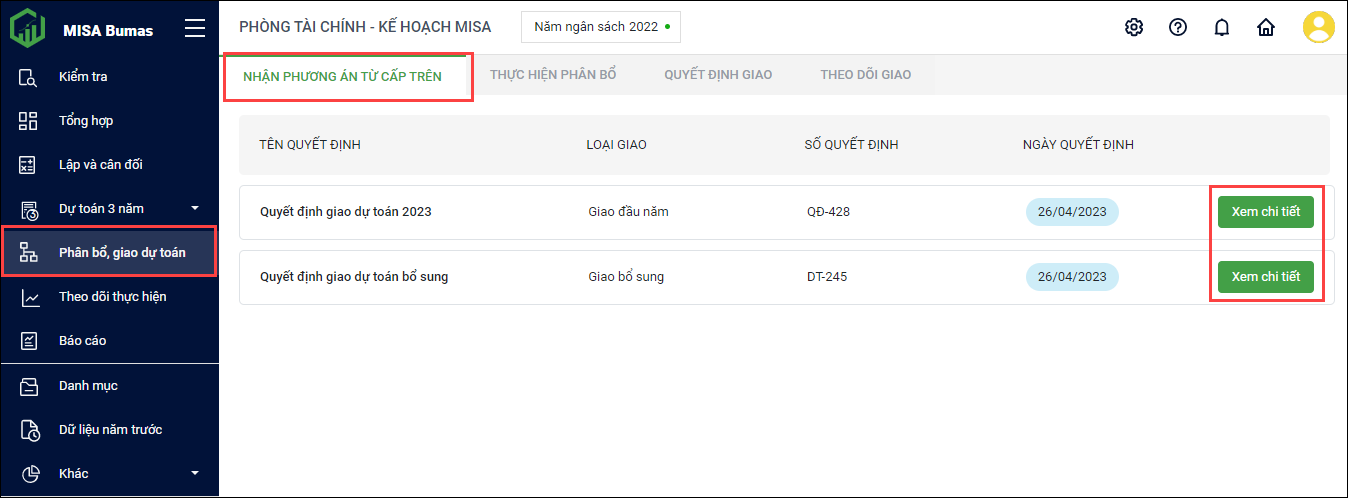This screenshot has width=1348, height=498.
Task: Open the Năm ngân sách 2022 selector
Action: click(x=600, y=27)
